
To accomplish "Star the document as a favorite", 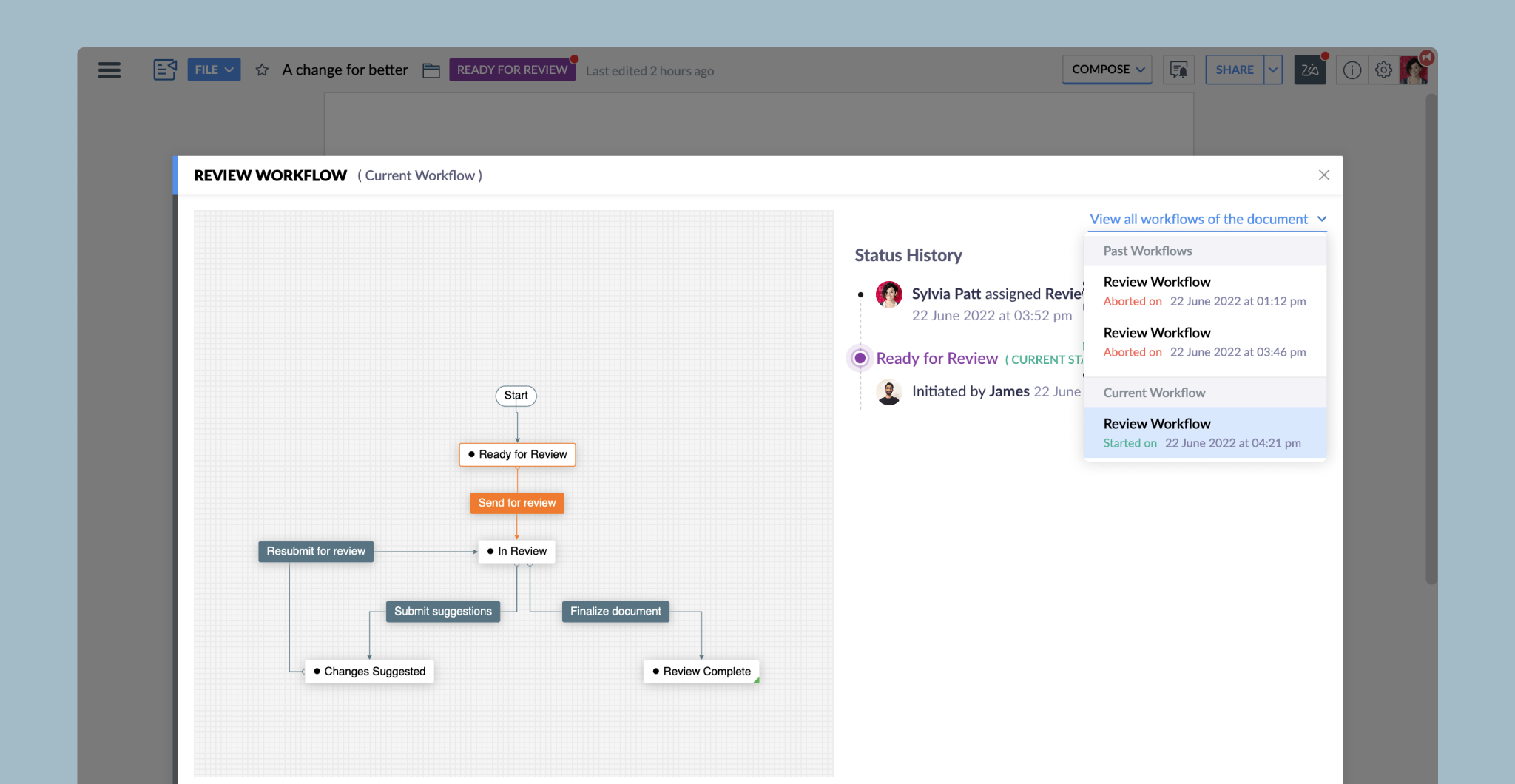I will [262, 70].
